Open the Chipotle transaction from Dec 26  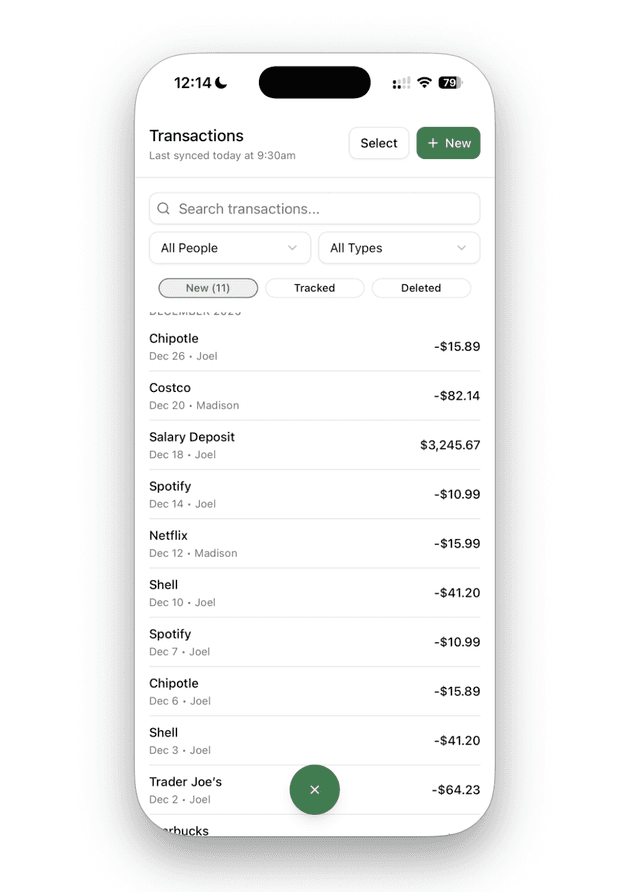314,346
